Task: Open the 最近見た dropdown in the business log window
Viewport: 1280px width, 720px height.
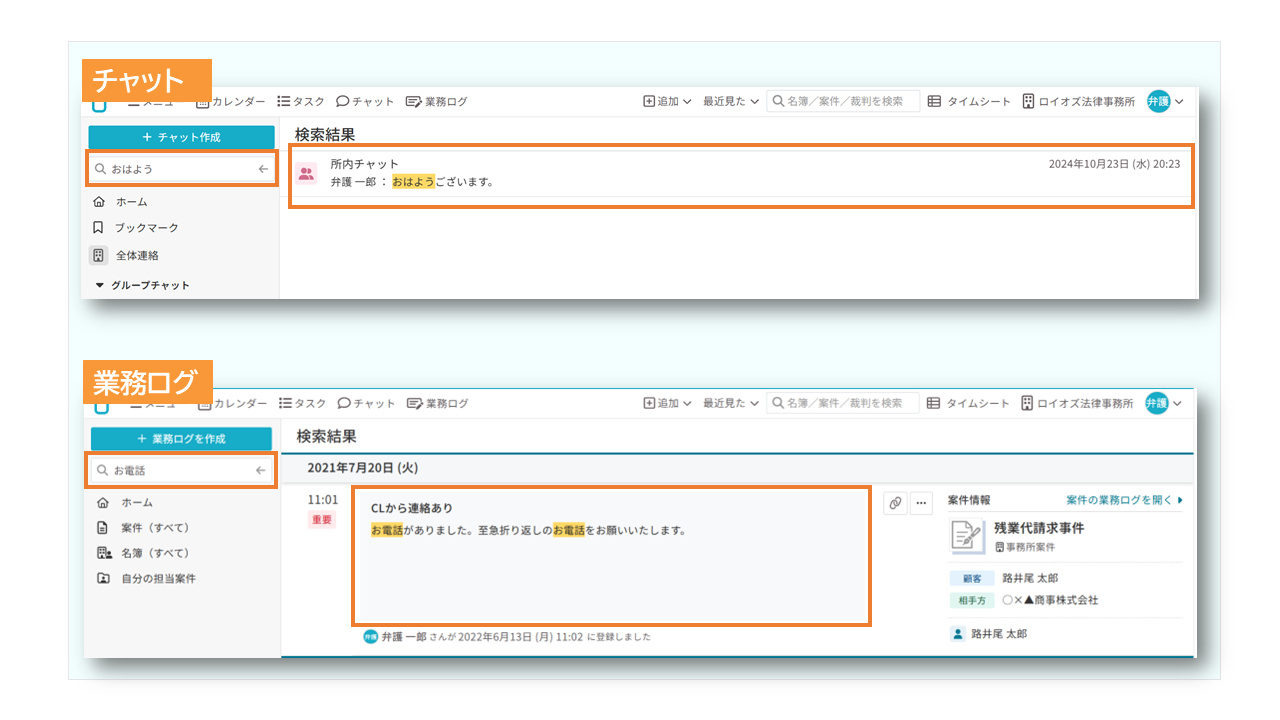Action: [x=731, y=403]
